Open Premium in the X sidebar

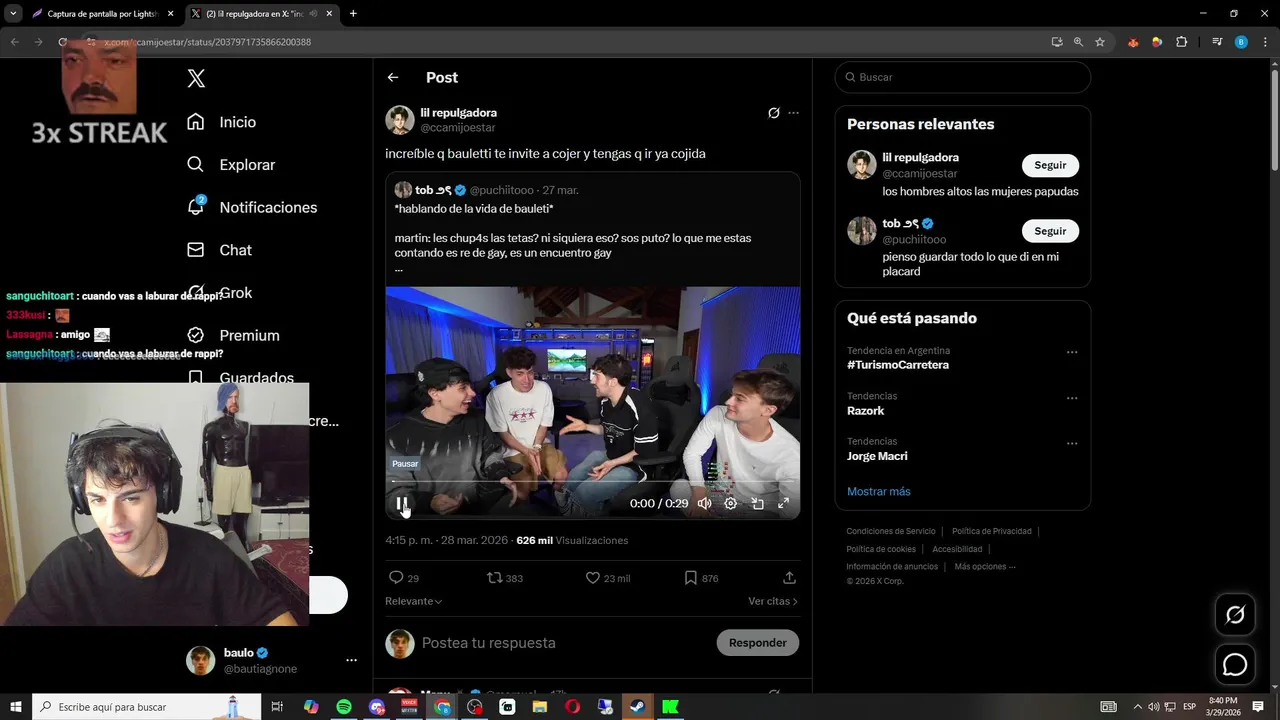(x=234, y=335)
